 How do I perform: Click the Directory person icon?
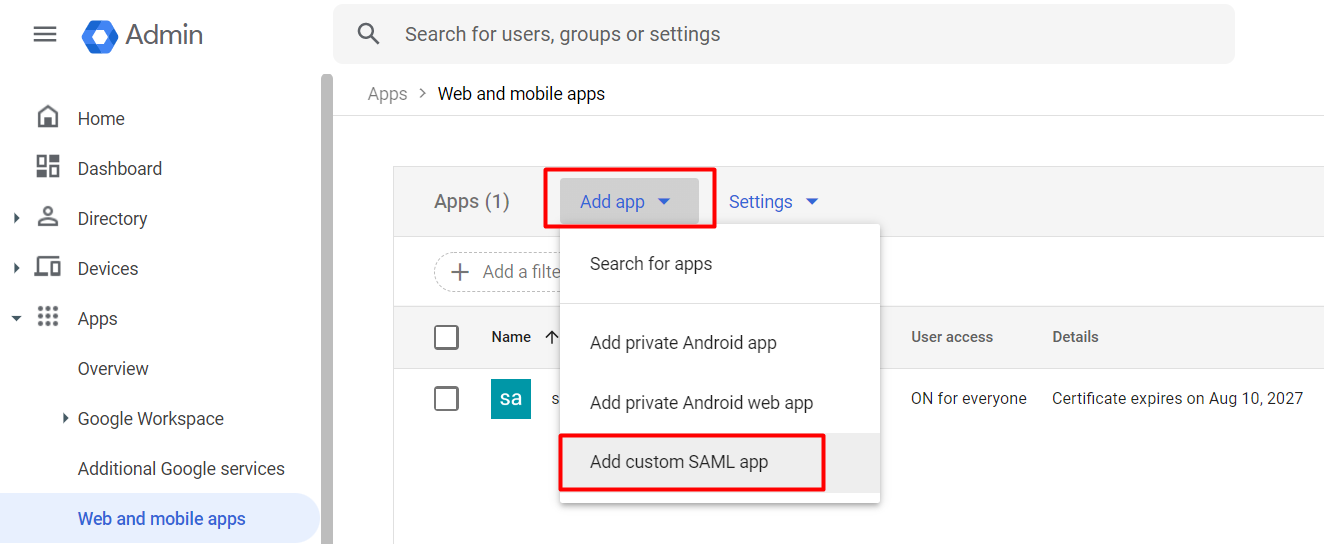[x=47, y=217]
